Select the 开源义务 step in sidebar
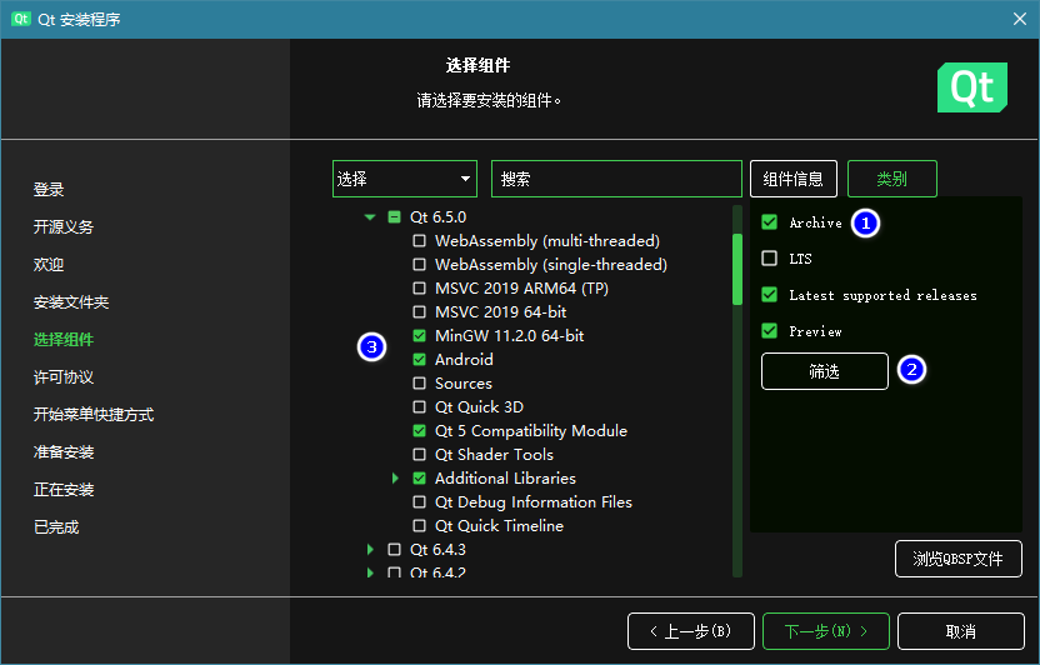Image resolution: width=1040 pixels, height=665 pixels. [x=64, y=227]
